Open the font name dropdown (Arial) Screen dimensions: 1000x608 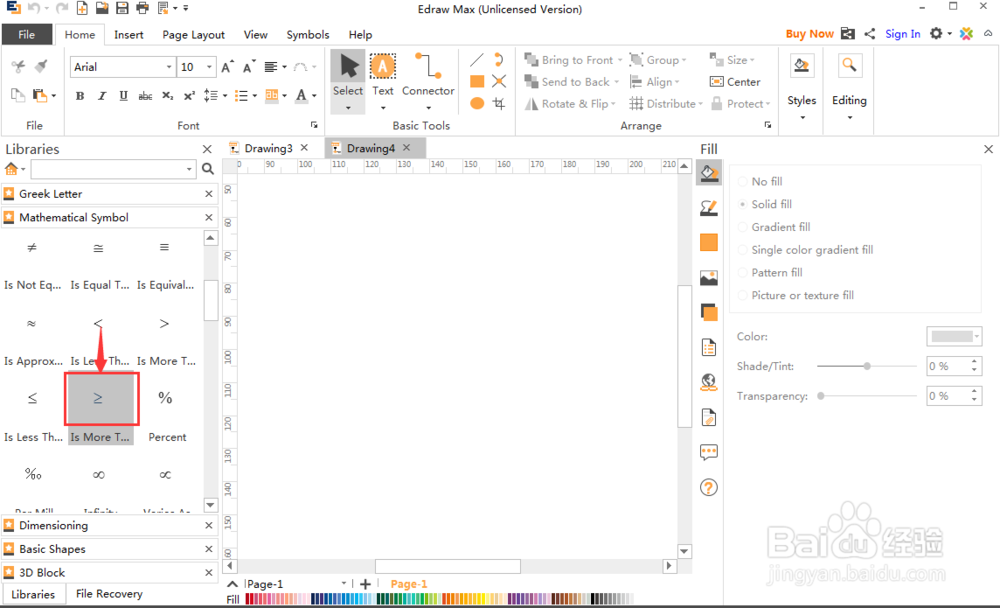tap(169, 67)
